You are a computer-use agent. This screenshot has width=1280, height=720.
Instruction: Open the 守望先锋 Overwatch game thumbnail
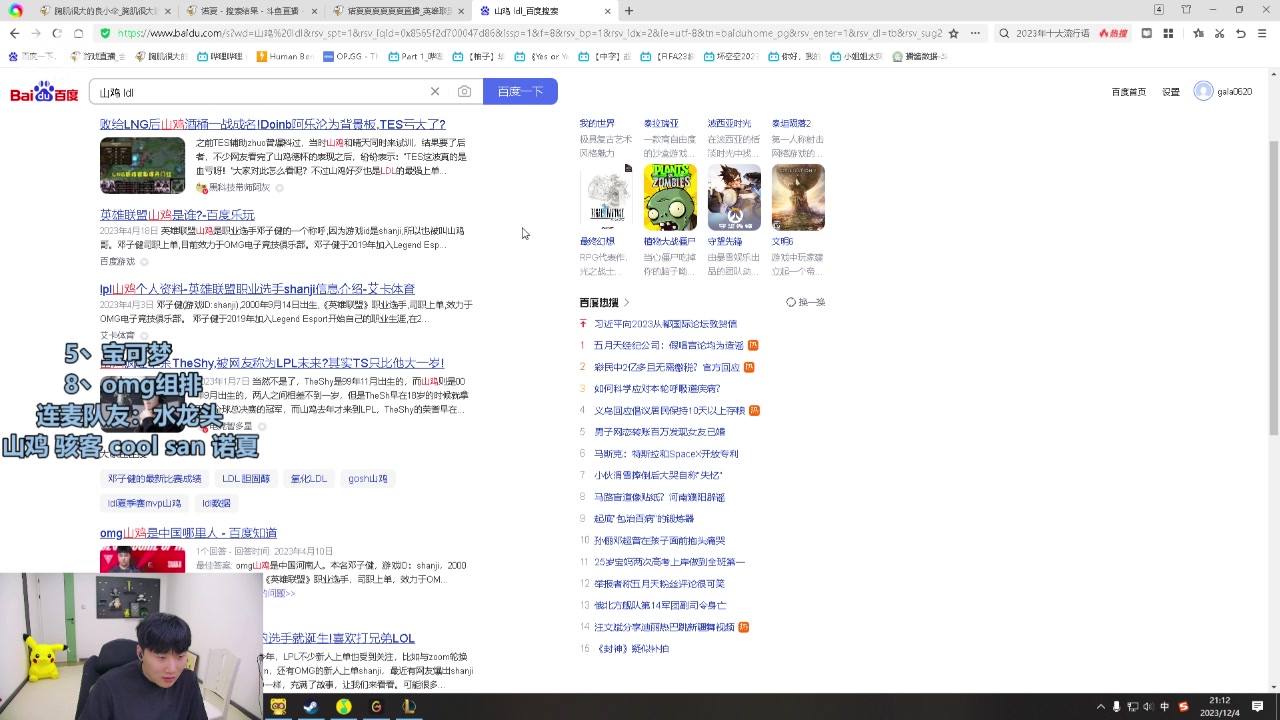click(734, 197)
